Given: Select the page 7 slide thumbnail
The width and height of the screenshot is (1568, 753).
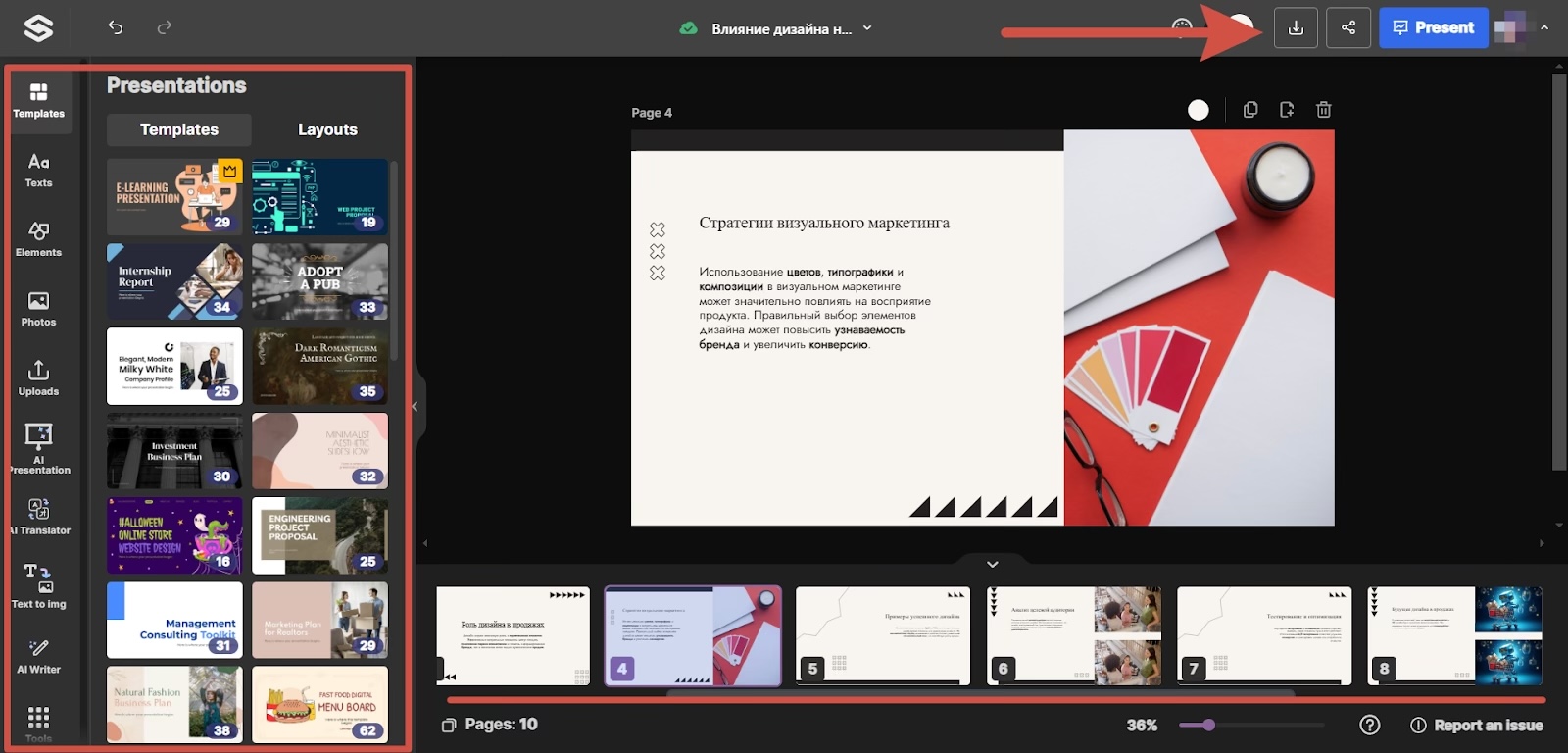Looking at the screenshot, I should tap(1264, 635).
